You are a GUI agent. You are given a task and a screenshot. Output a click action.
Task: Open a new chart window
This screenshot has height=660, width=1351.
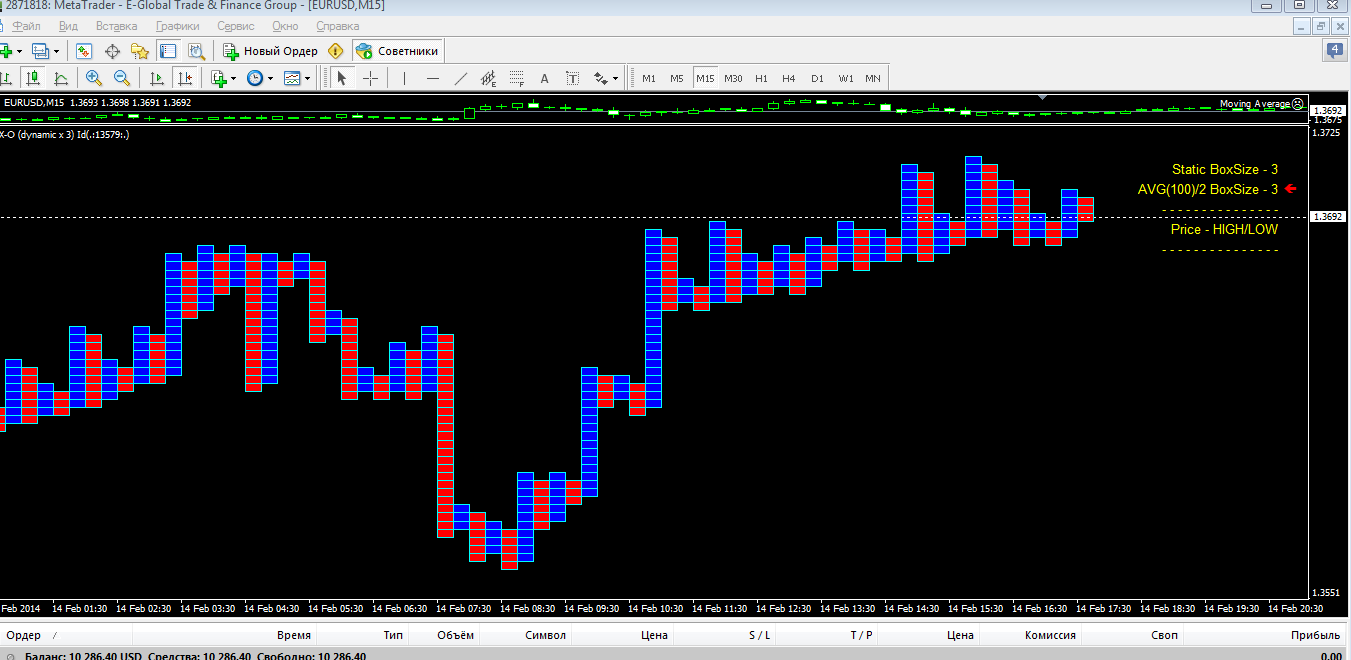click(x=8, y=51)
